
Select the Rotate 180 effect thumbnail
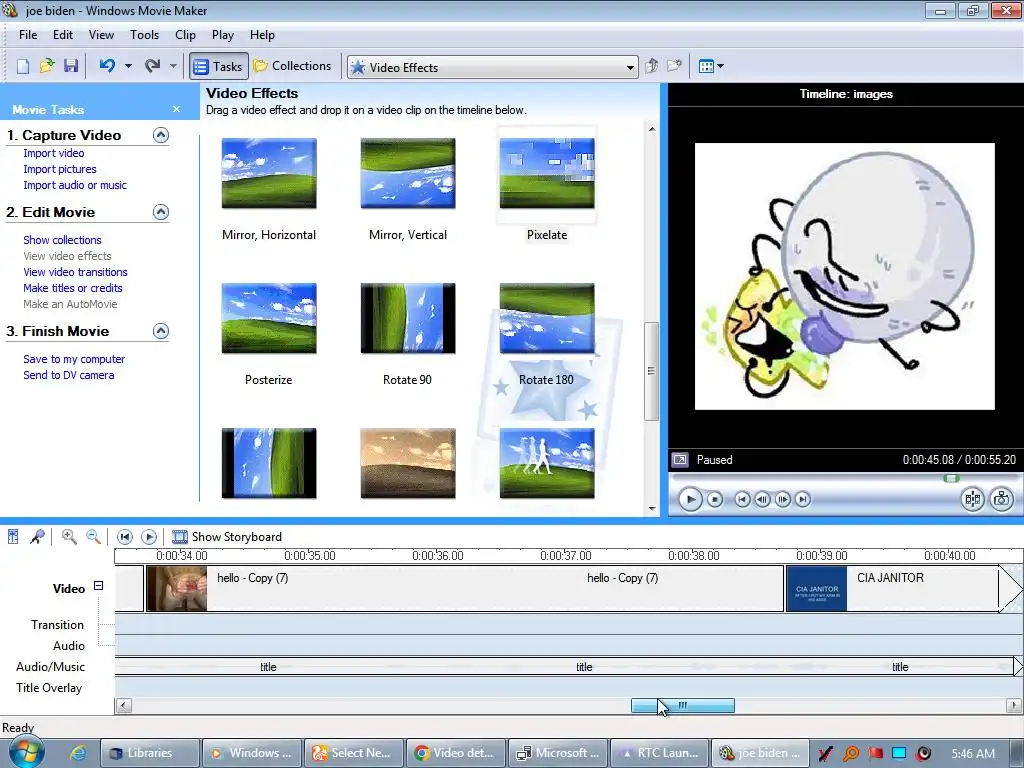pyautogui.click(x=547, y=318)
